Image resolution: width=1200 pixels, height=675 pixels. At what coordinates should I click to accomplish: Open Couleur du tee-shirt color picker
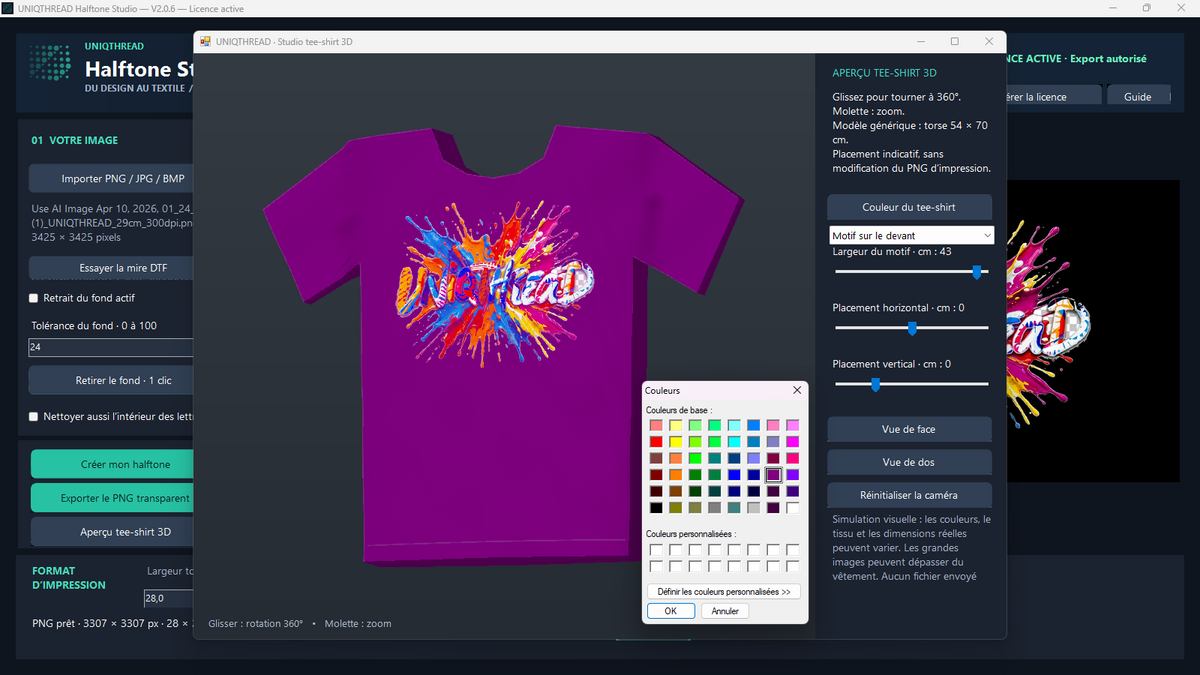(909, 207)
